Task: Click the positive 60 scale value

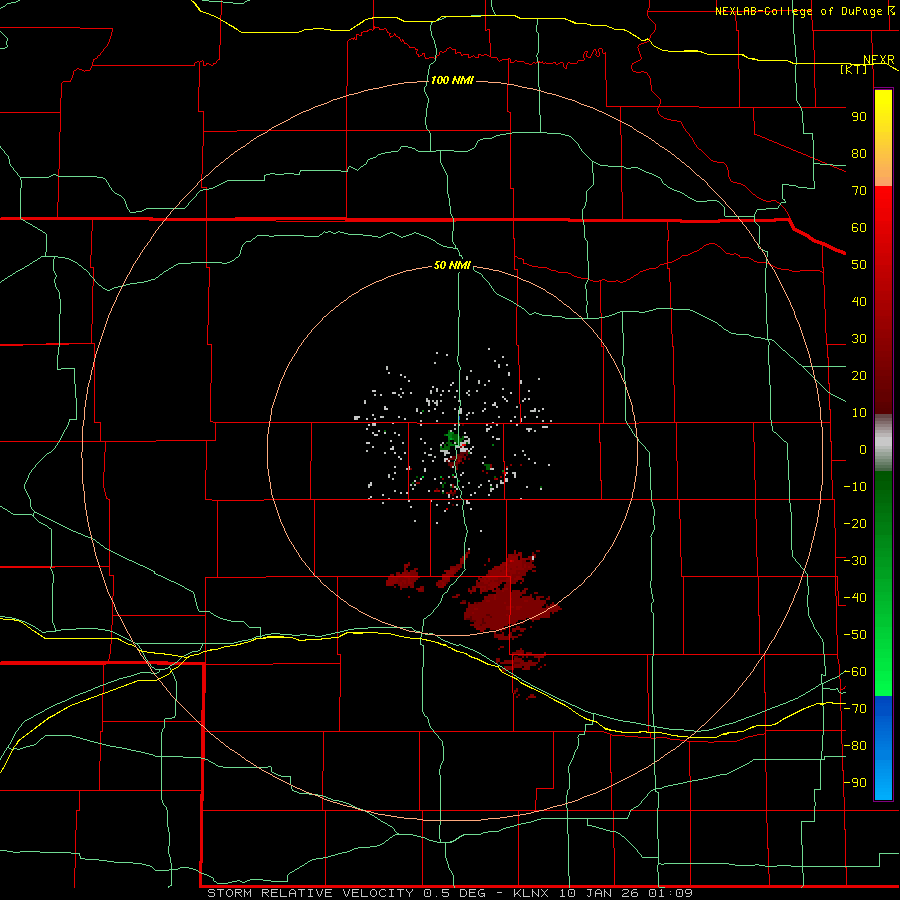Action: (859, 227)
